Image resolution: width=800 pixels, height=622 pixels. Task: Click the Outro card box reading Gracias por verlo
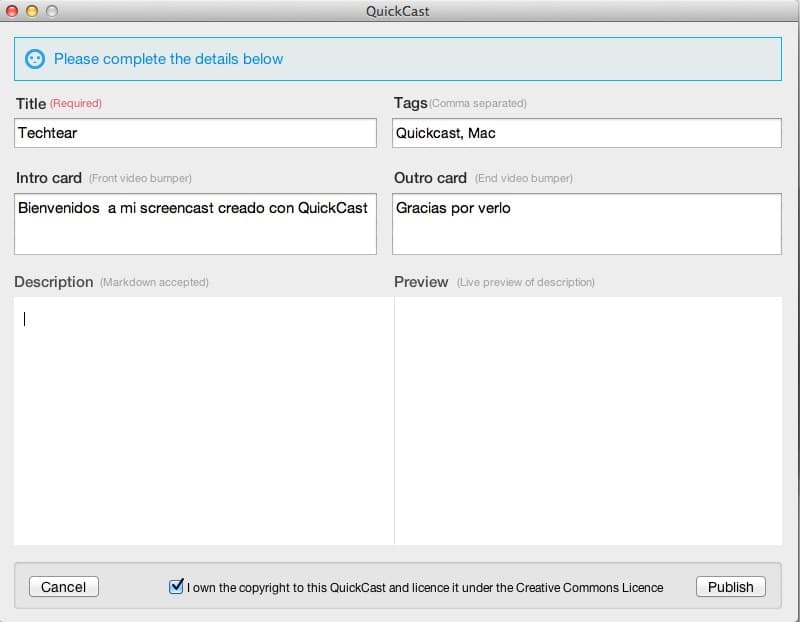click(x=586, y=224)
